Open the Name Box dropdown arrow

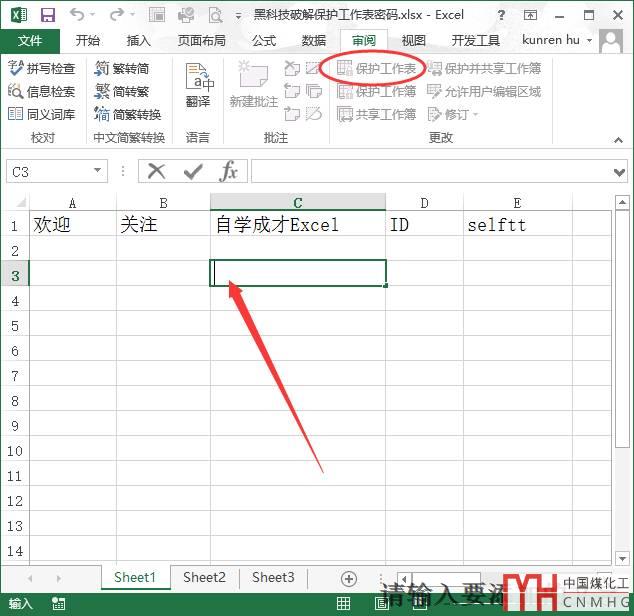(x=97, y=171)
